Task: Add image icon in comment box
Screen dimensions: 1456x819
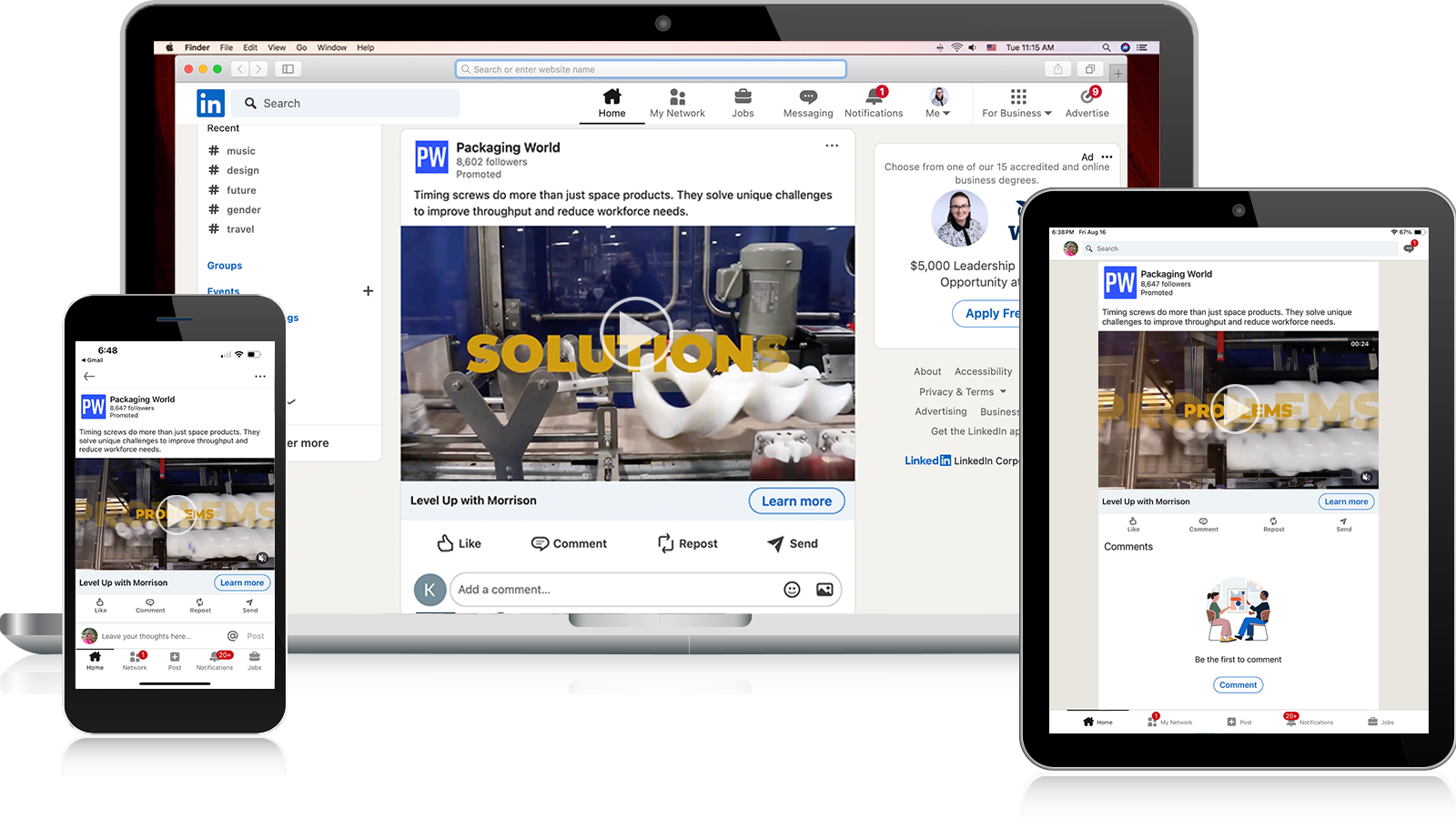Action: click(x=824, y=590)
